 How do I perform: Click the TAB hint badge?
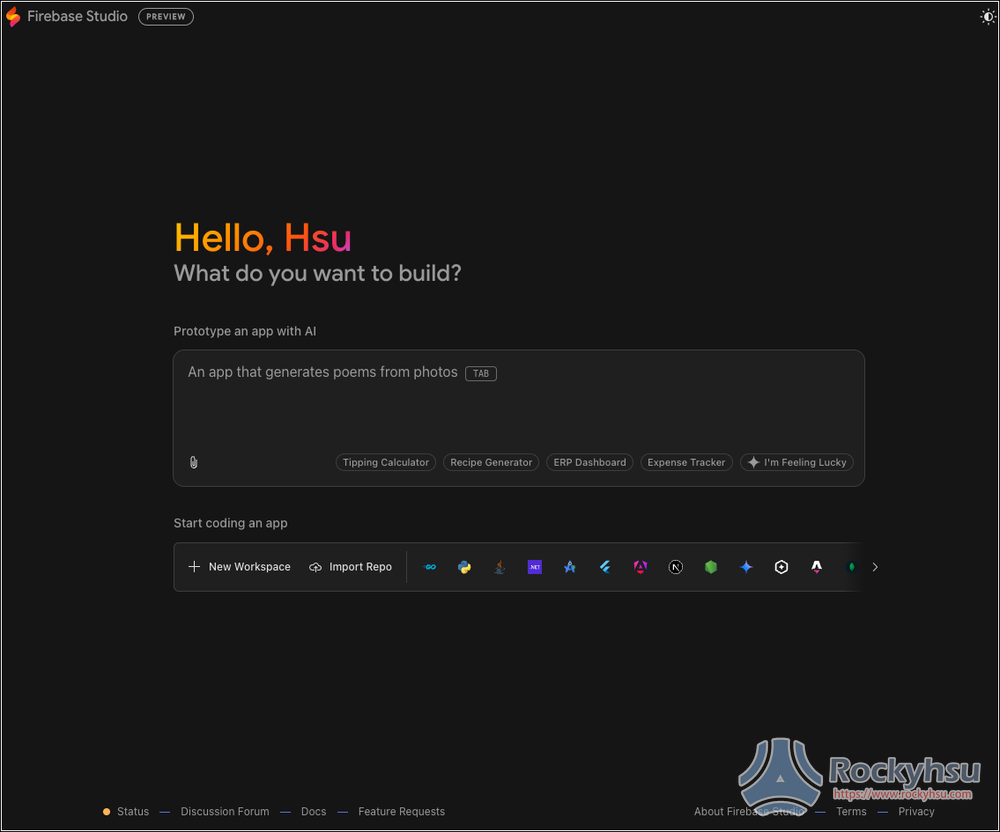(481, 374)
